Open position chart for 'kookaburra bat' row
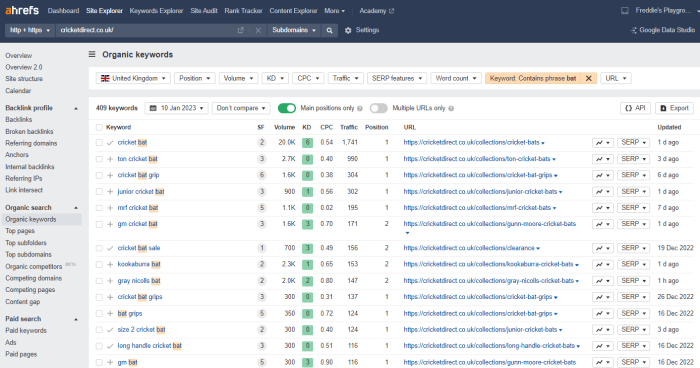This screenshot has width=700, height=368. [x=603, y=264]
